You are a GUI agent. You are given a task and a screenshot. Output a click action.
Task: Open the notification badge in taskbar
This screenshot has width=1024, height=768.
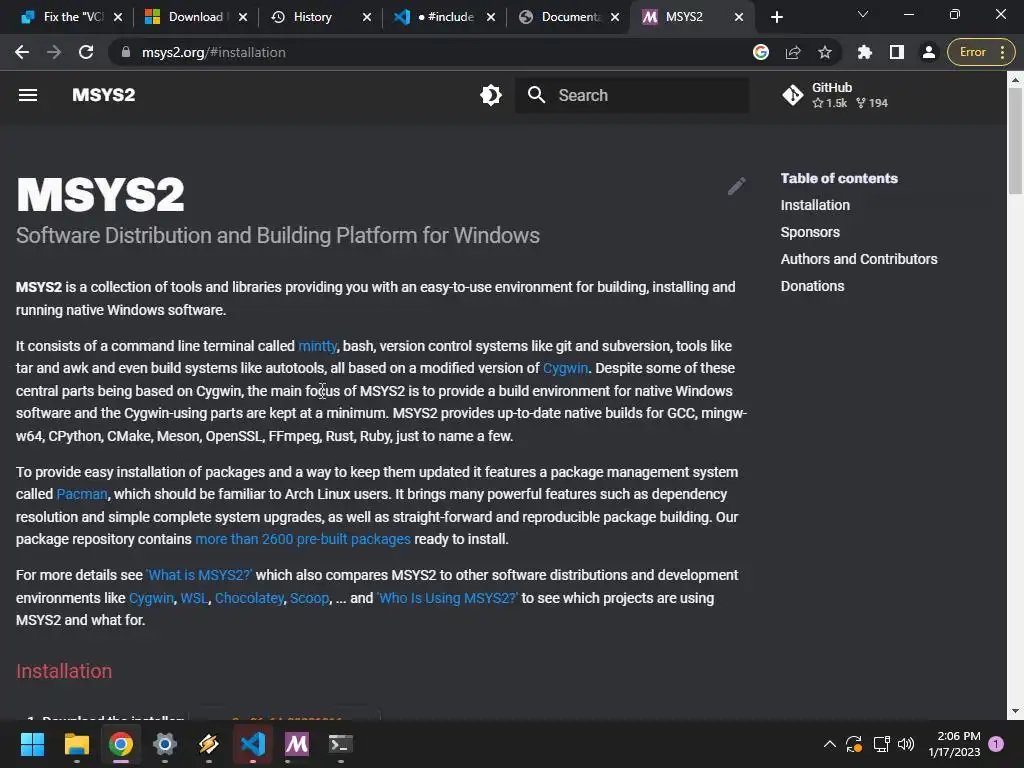point(996,744)
